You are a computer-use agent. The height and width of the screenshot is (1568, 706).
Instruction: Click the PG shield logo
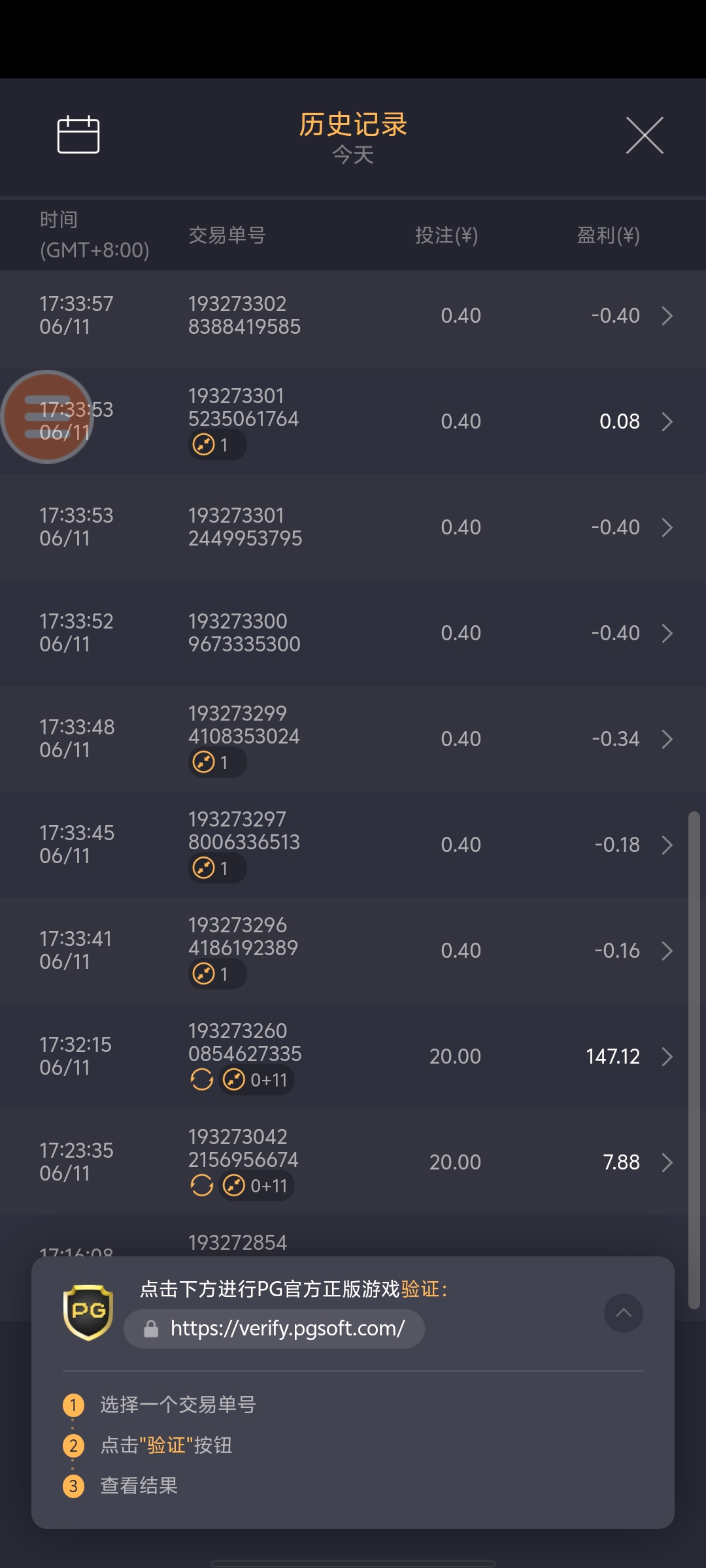pyautogui.click(x=88, y=1312)
